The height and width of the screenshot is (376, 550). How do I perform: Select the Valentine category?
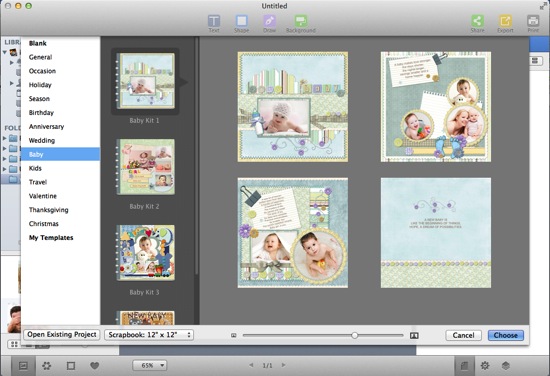(42, 196)
